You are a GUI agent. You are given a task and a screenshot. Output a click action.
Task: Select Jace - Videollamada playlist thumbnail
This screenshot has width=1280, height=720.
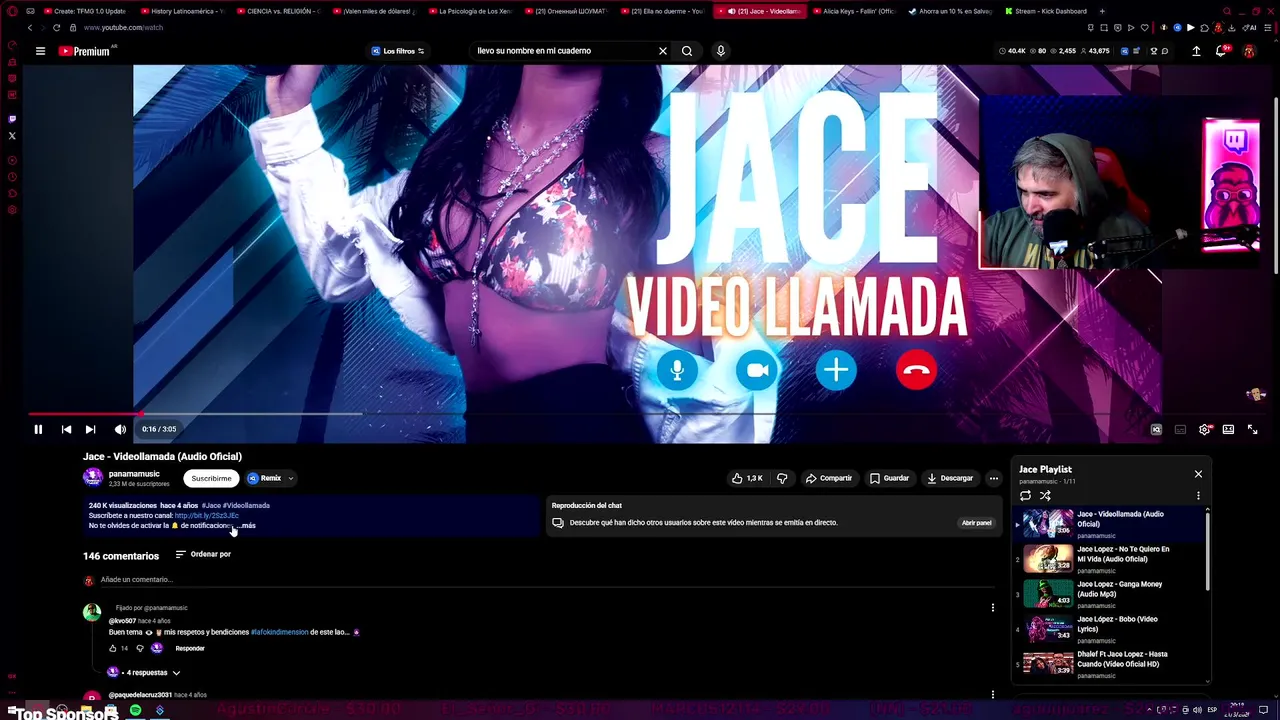click(x=1048, y=524)
